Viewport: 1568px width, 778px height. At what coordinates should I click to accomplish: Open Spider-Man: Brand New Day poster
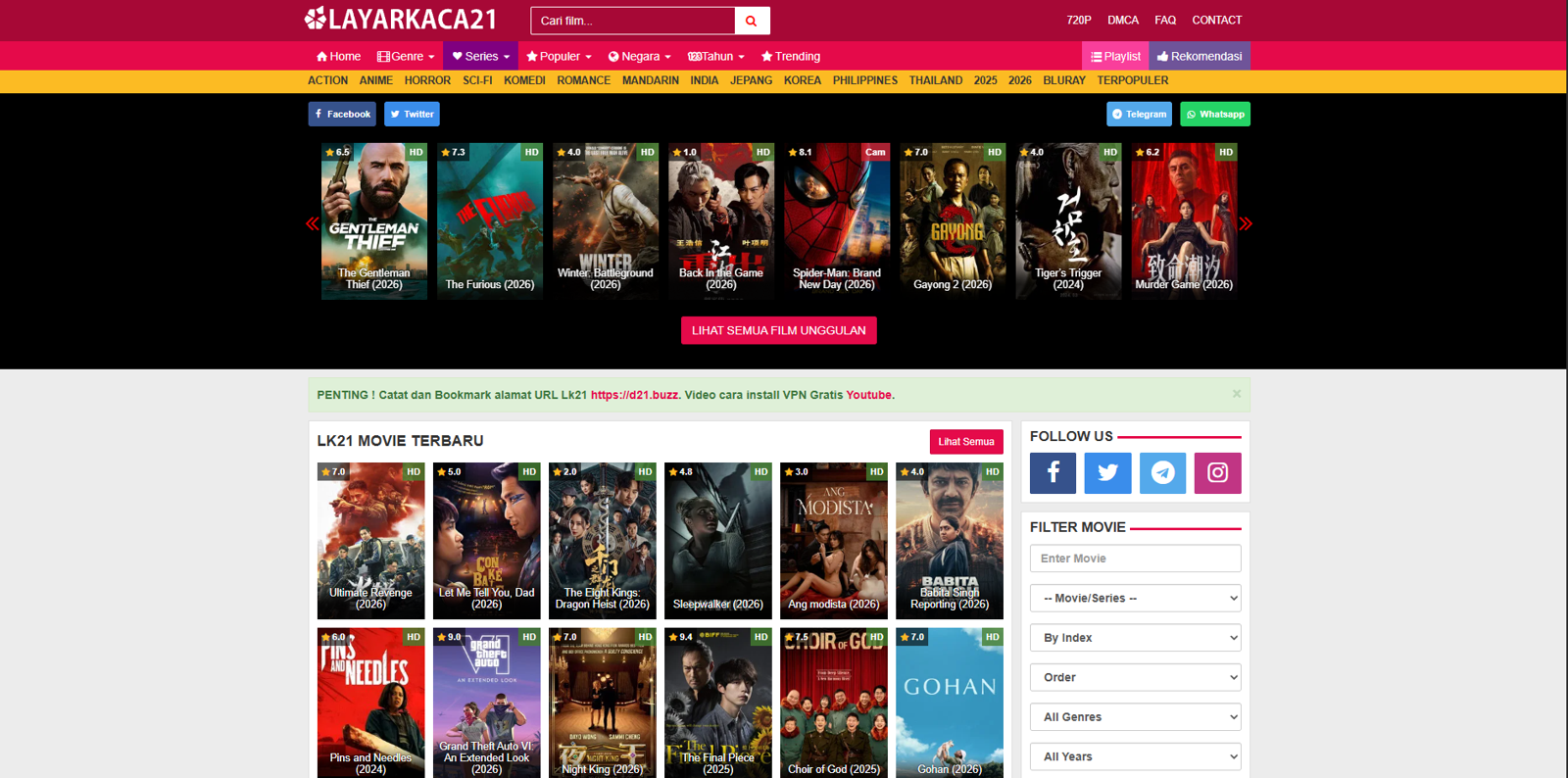tap(837, 221)
